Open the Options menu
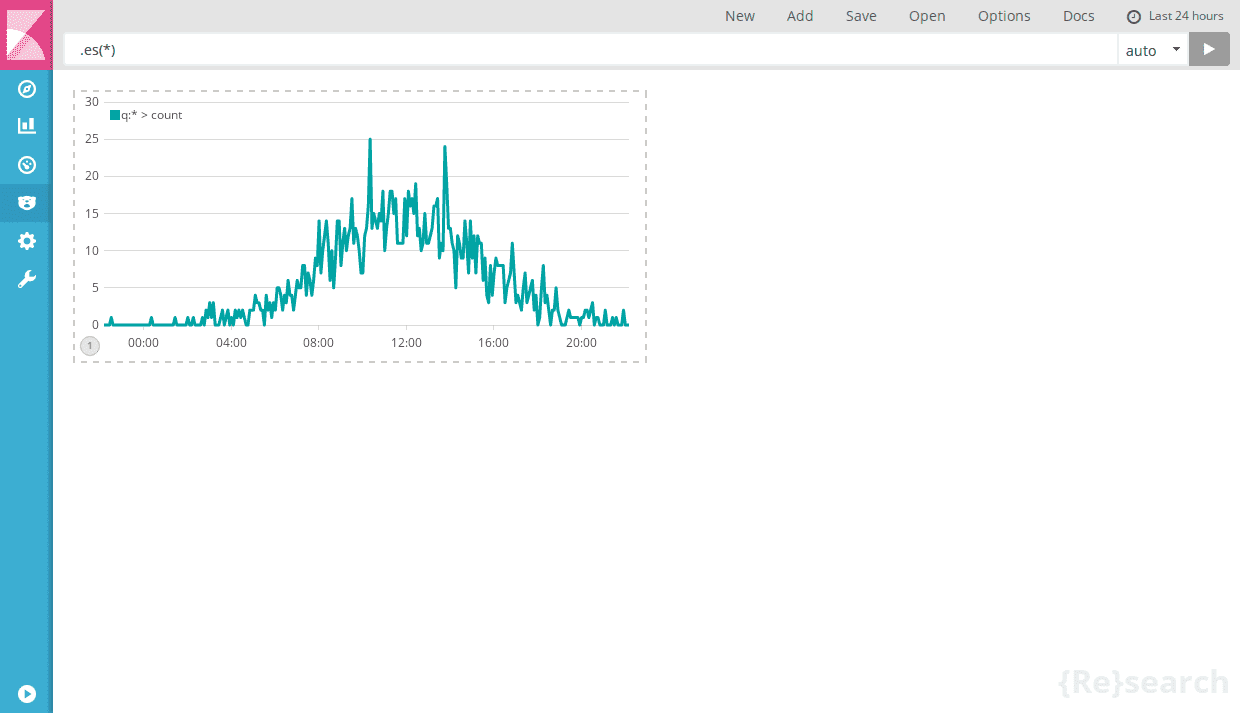This screenshot has height=713, width=1240. 1004,16
